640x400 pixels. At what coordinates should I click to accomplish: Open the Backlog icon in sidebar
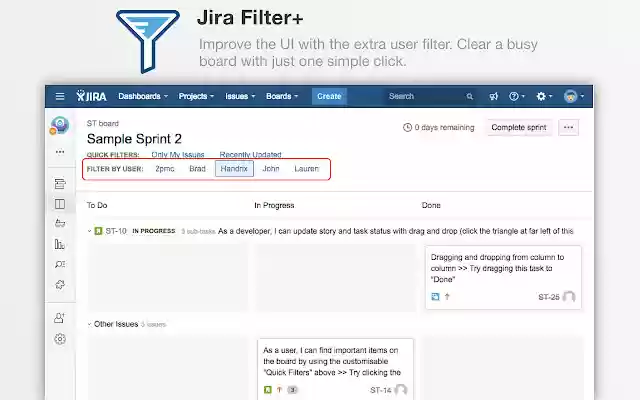pyautogui.click(x=60, y=184)
